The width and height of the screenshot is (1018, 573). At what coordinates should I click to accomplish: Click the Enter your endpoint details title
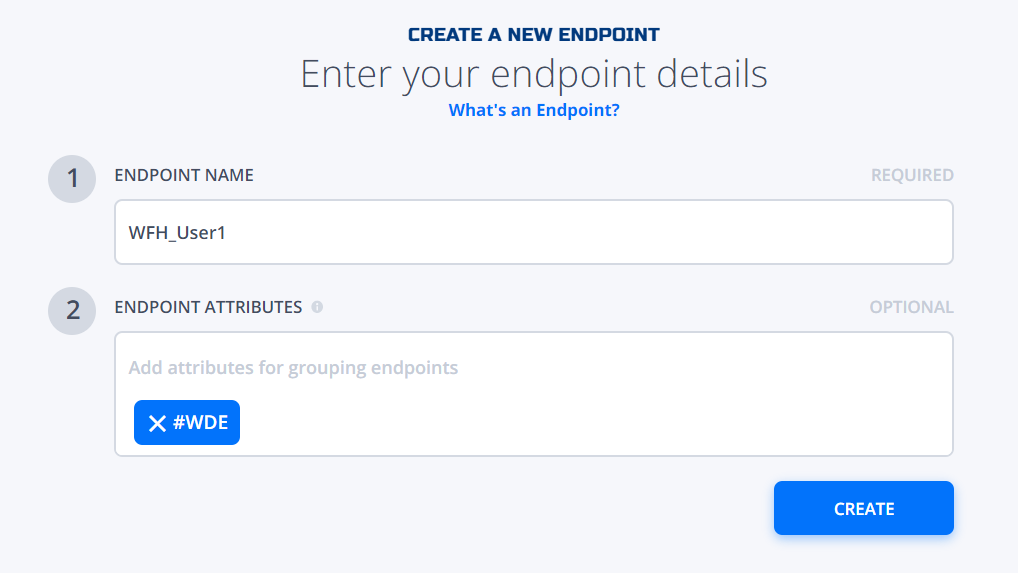click(x=534, y=74)
